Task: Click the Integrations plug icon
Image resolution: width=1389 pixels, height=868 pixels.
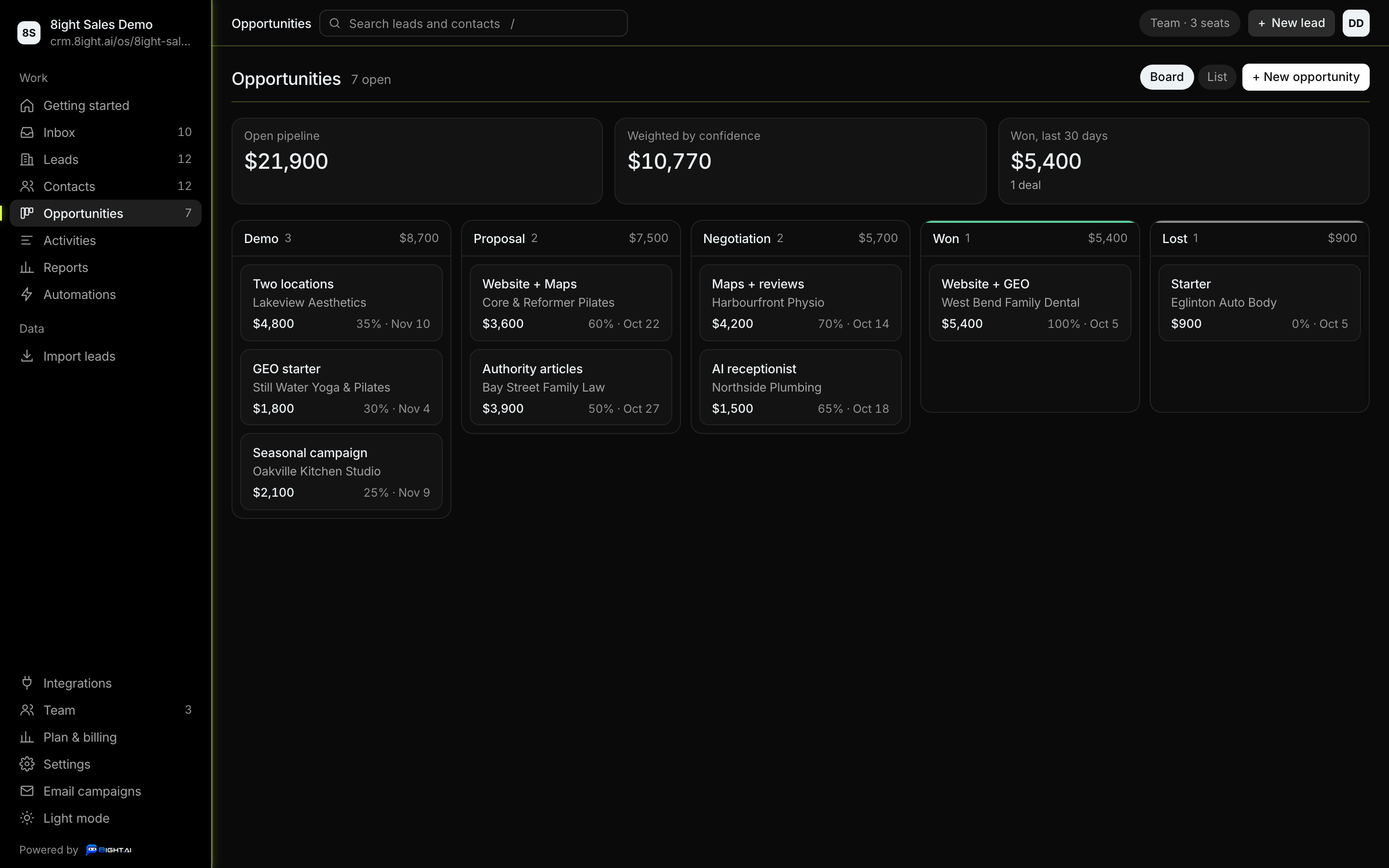Action: tap(27, 683)
